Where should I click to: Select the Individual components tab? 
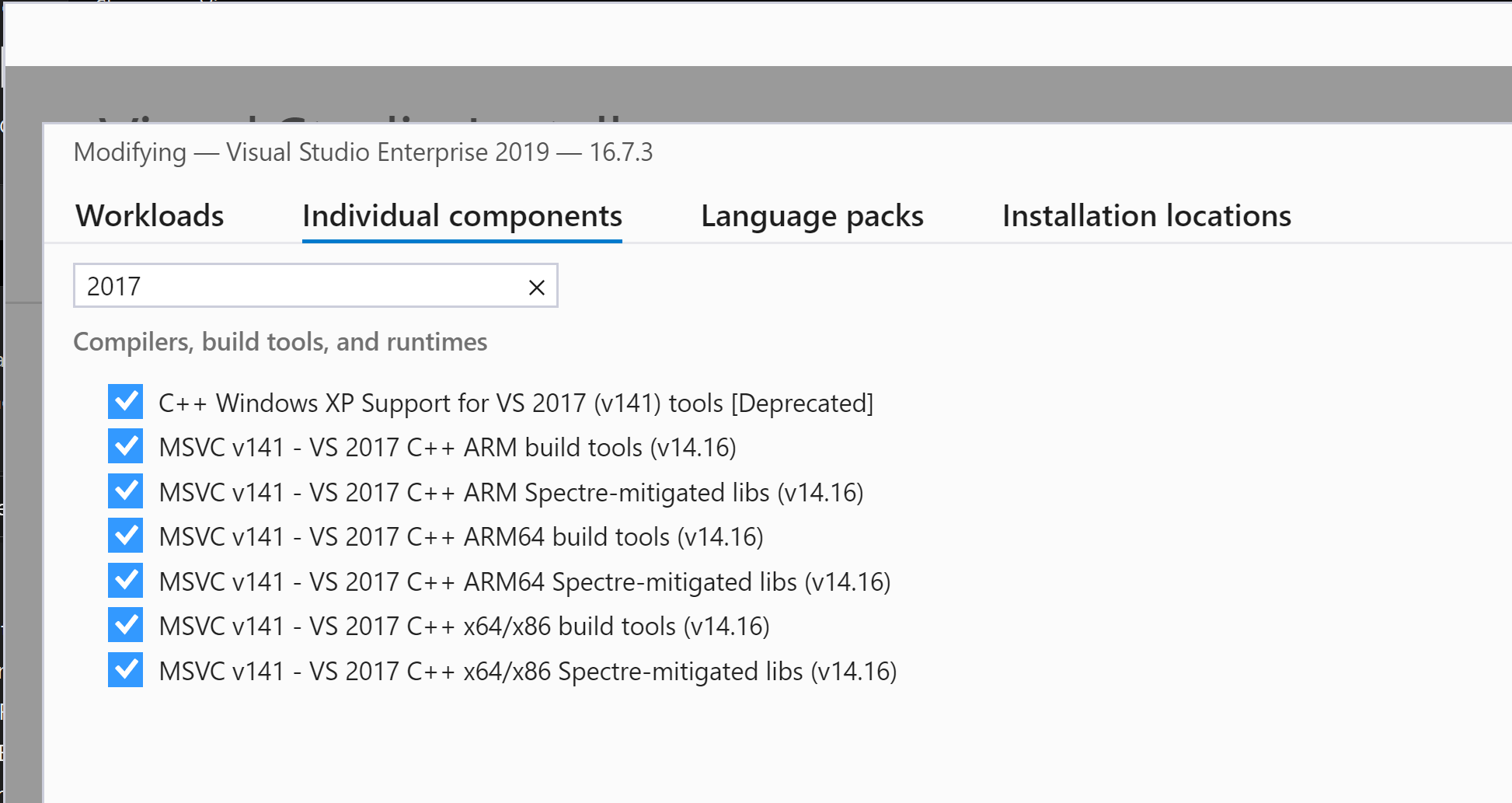click(x=462, y=216)
